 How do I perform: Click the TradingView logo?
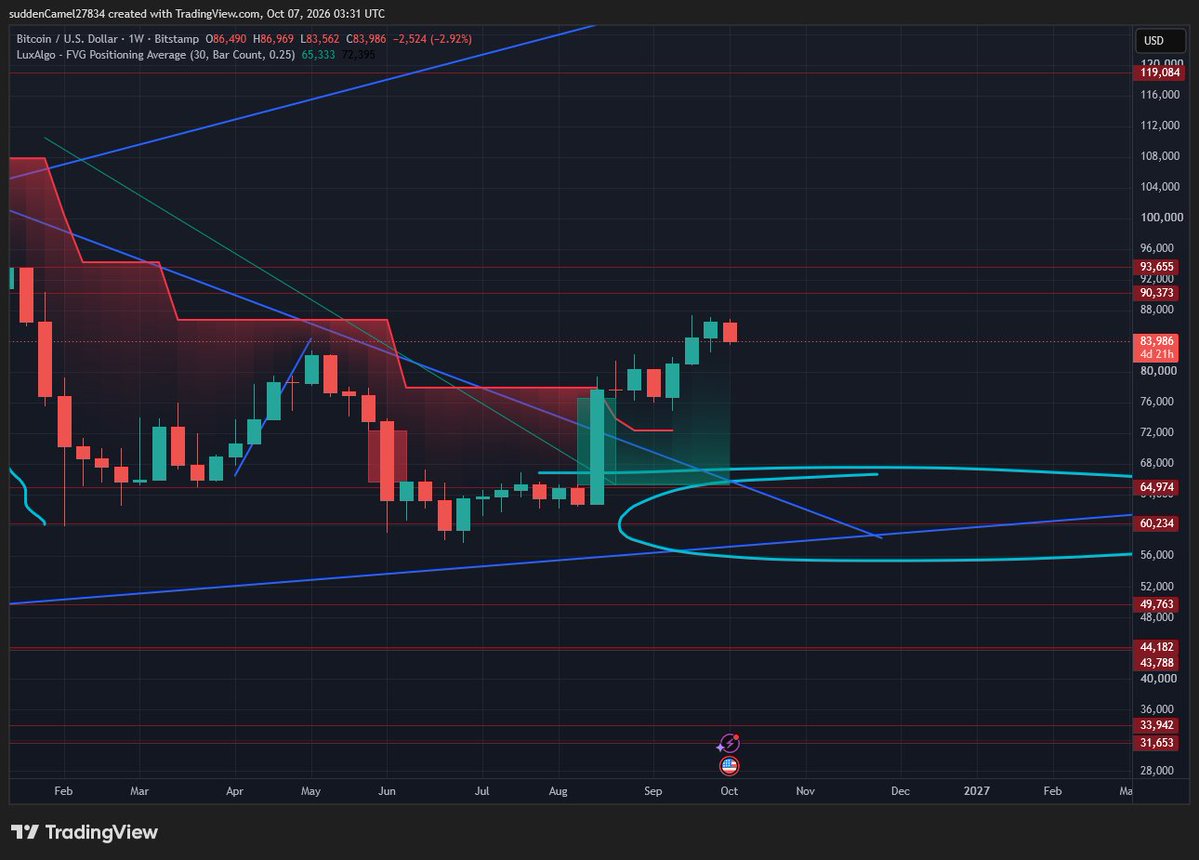84,832
